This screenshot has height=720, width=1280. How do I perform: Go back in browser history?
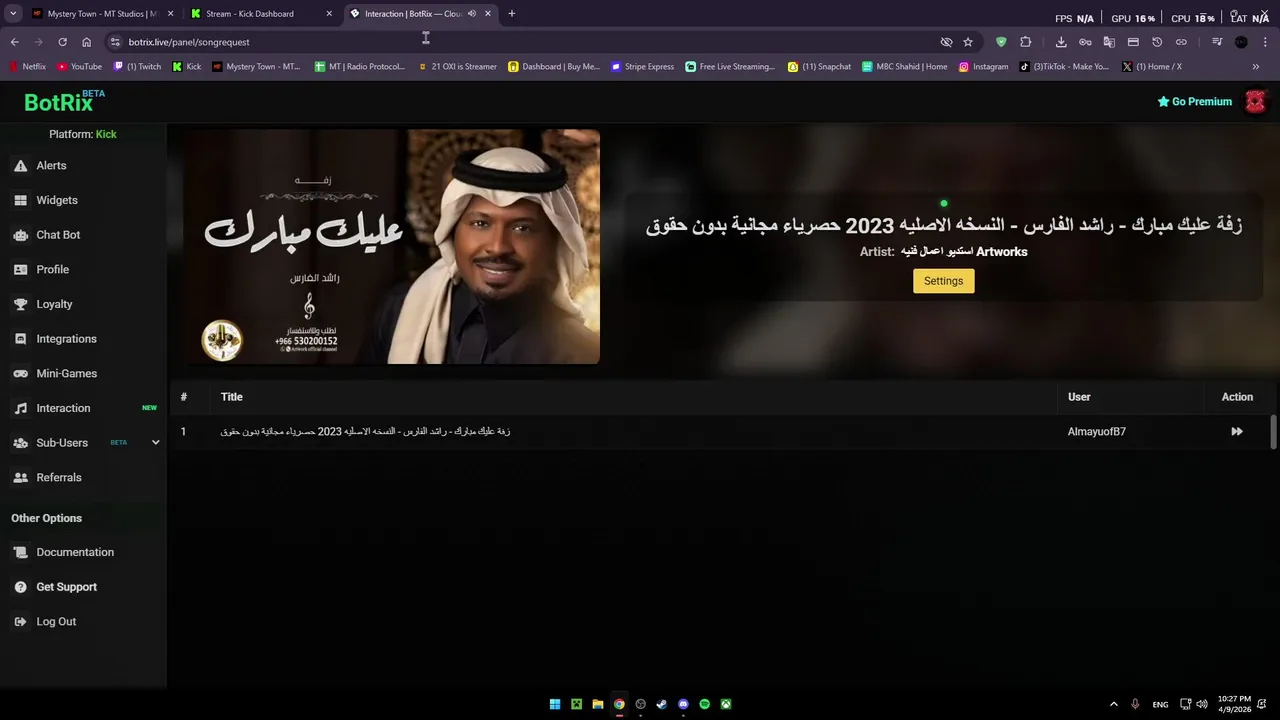[14, 42]
